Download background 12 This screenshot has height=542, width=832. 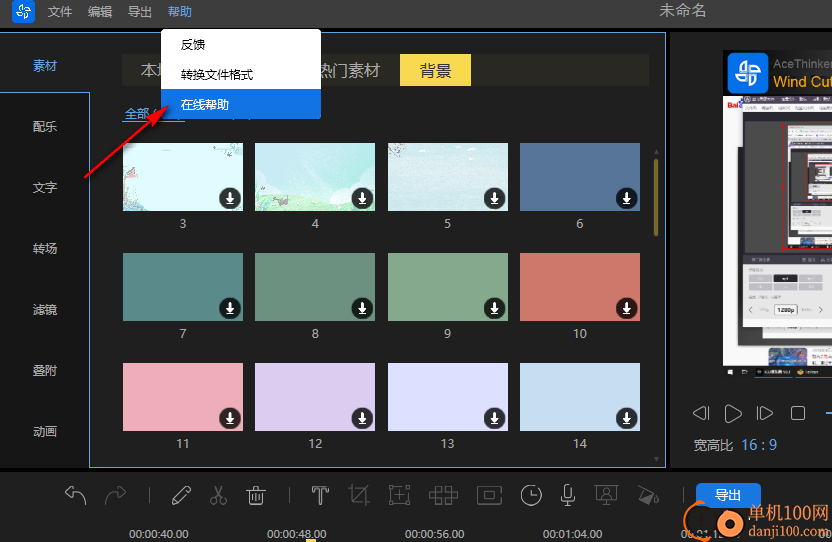(362, 418)
